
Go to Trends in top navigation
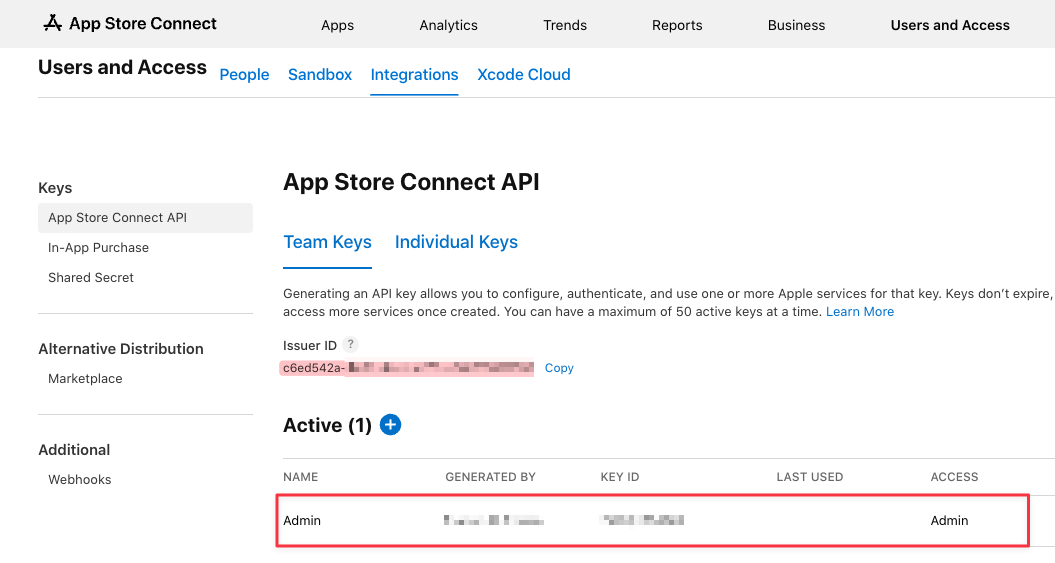pos(565,25)
